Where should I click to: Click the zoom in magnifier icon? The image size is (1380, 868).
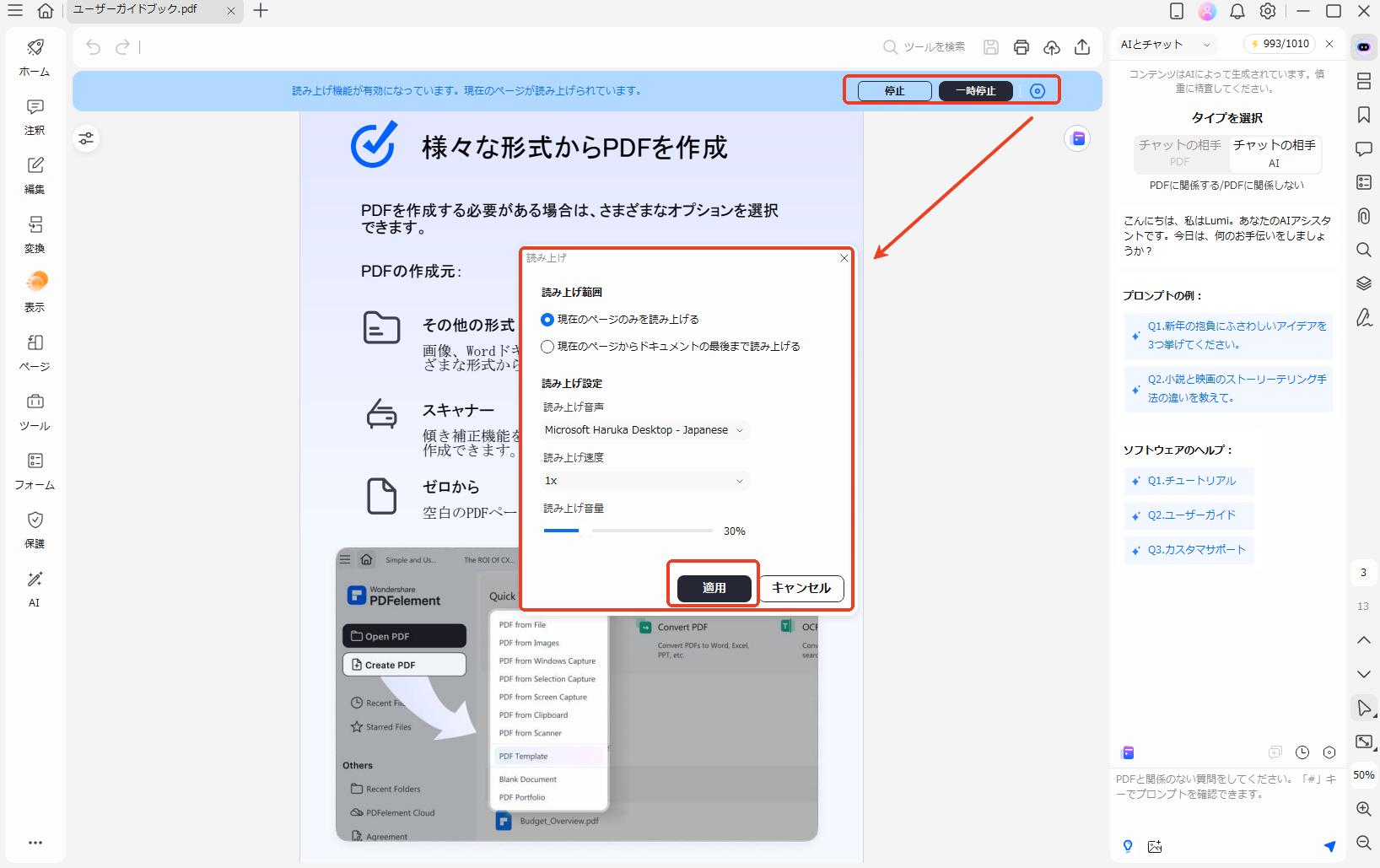(x=1363, y=809)
